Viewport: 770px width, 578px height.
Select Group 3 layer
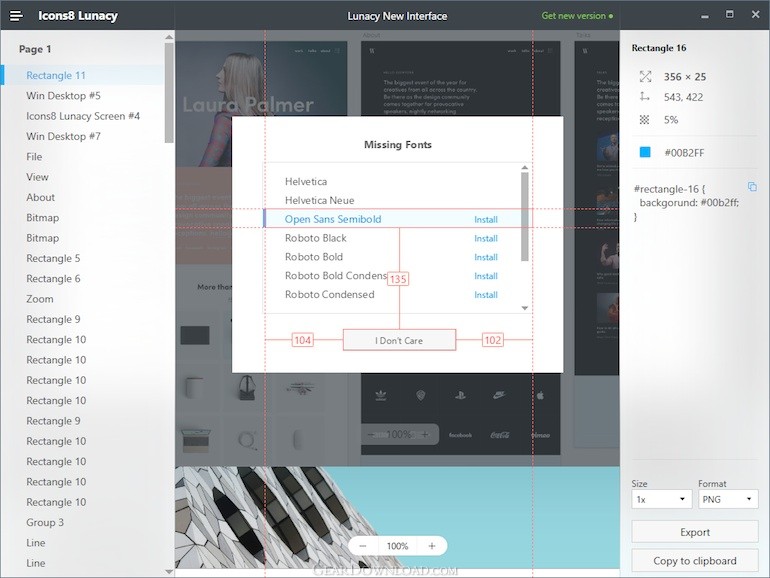click(x=45, y=523)
